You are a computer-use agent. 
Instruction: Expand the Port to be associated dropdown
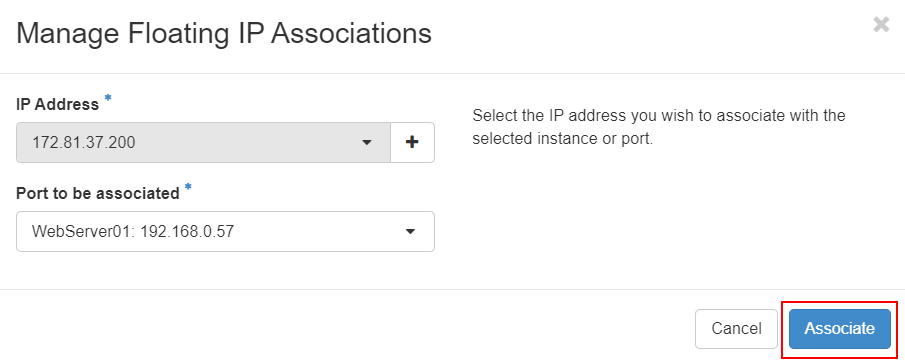[x=225, y=231]
